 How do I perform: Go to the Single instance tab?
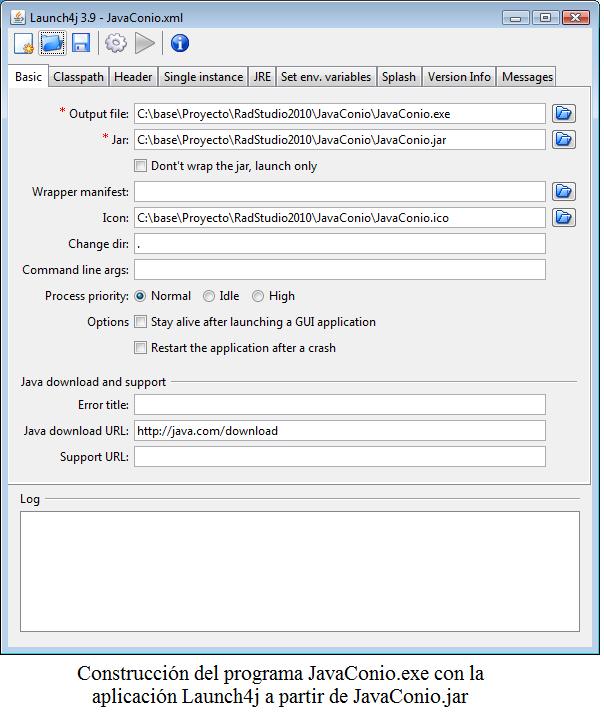[203, 77]
